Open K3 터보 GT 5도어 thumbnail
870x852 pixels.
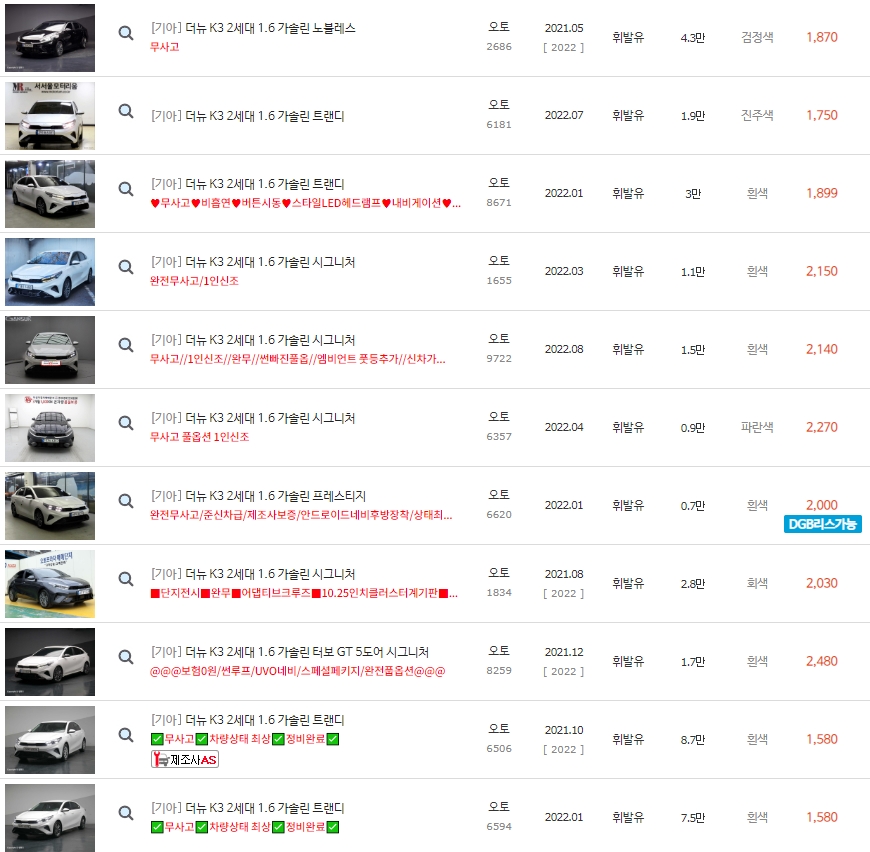50,662
